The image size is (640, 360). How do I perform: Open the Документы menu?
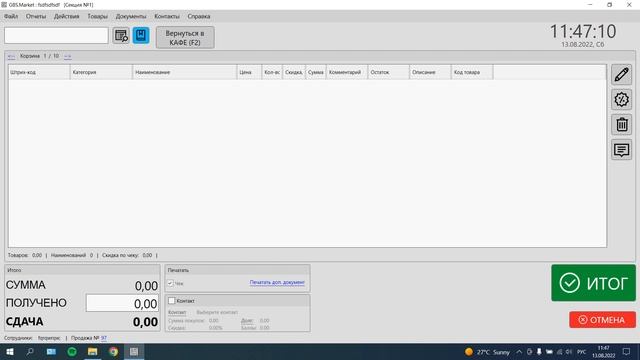131,16
